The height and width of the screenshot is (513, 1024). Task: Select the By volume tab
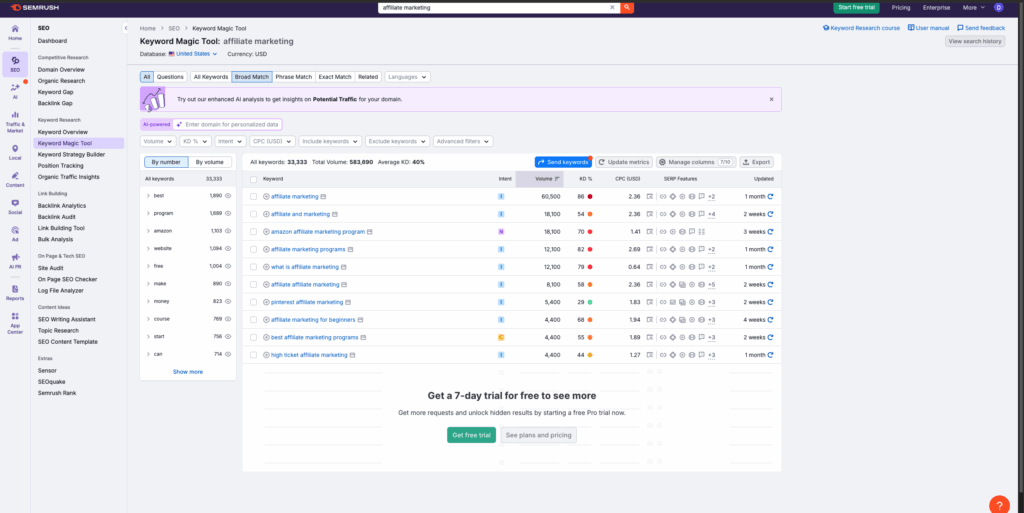(x=210, y=162)
